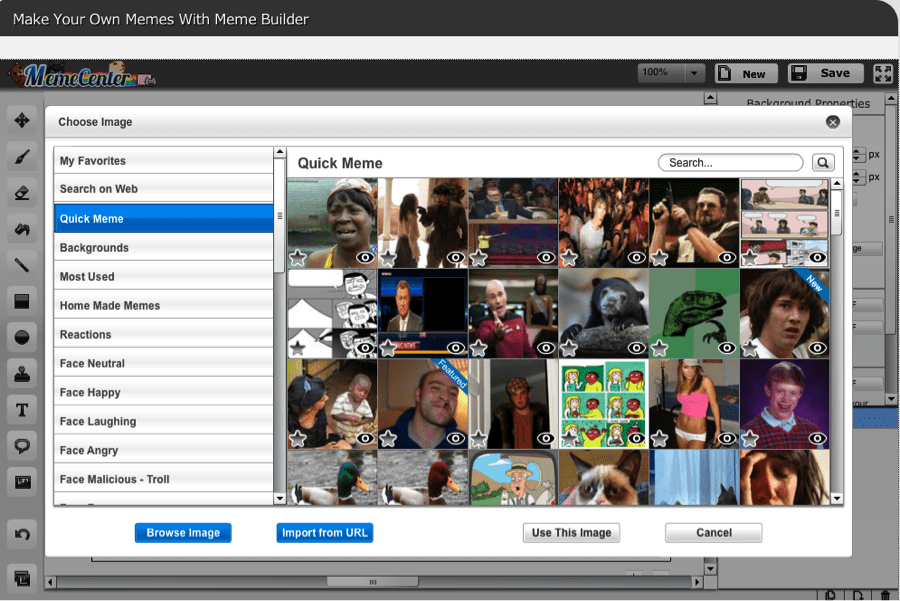Click eye icon on man-with-pistol thumbnail
This screenshot has width=900, height=601.
click(727, 258)
